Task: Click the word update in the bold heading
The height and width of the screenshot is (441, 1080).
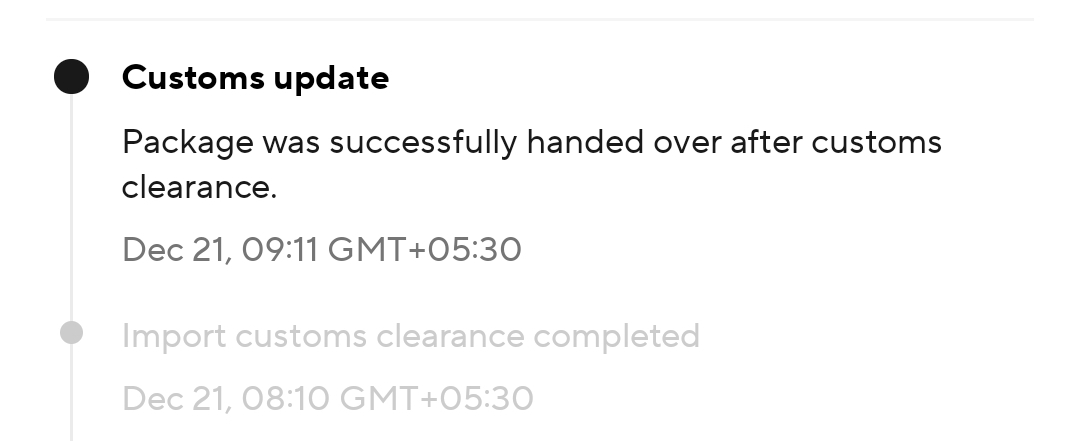Action: coord(331,79)
